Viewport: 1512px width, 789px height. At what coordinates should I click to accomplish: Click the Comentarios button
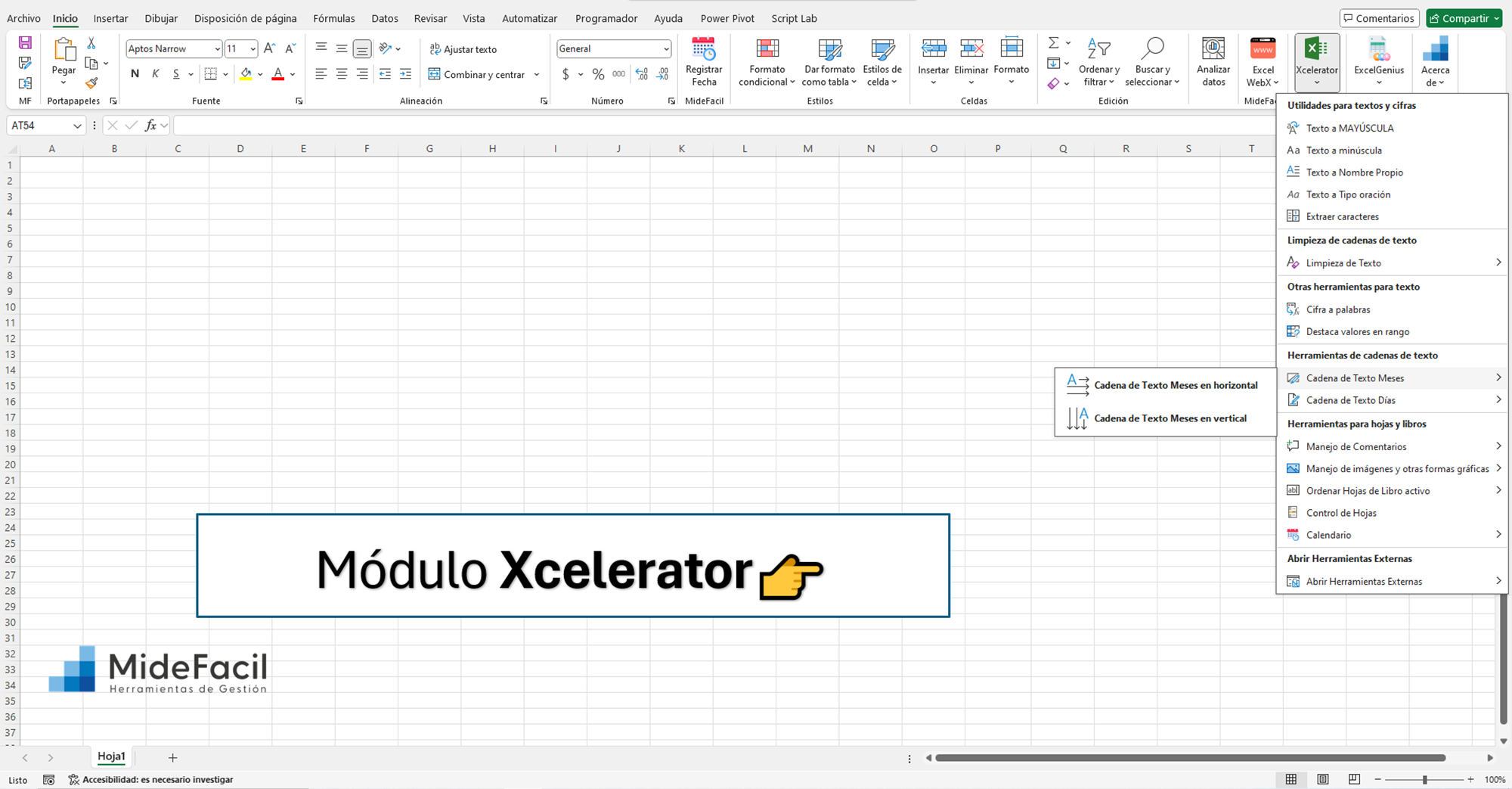pos(1380,18)
